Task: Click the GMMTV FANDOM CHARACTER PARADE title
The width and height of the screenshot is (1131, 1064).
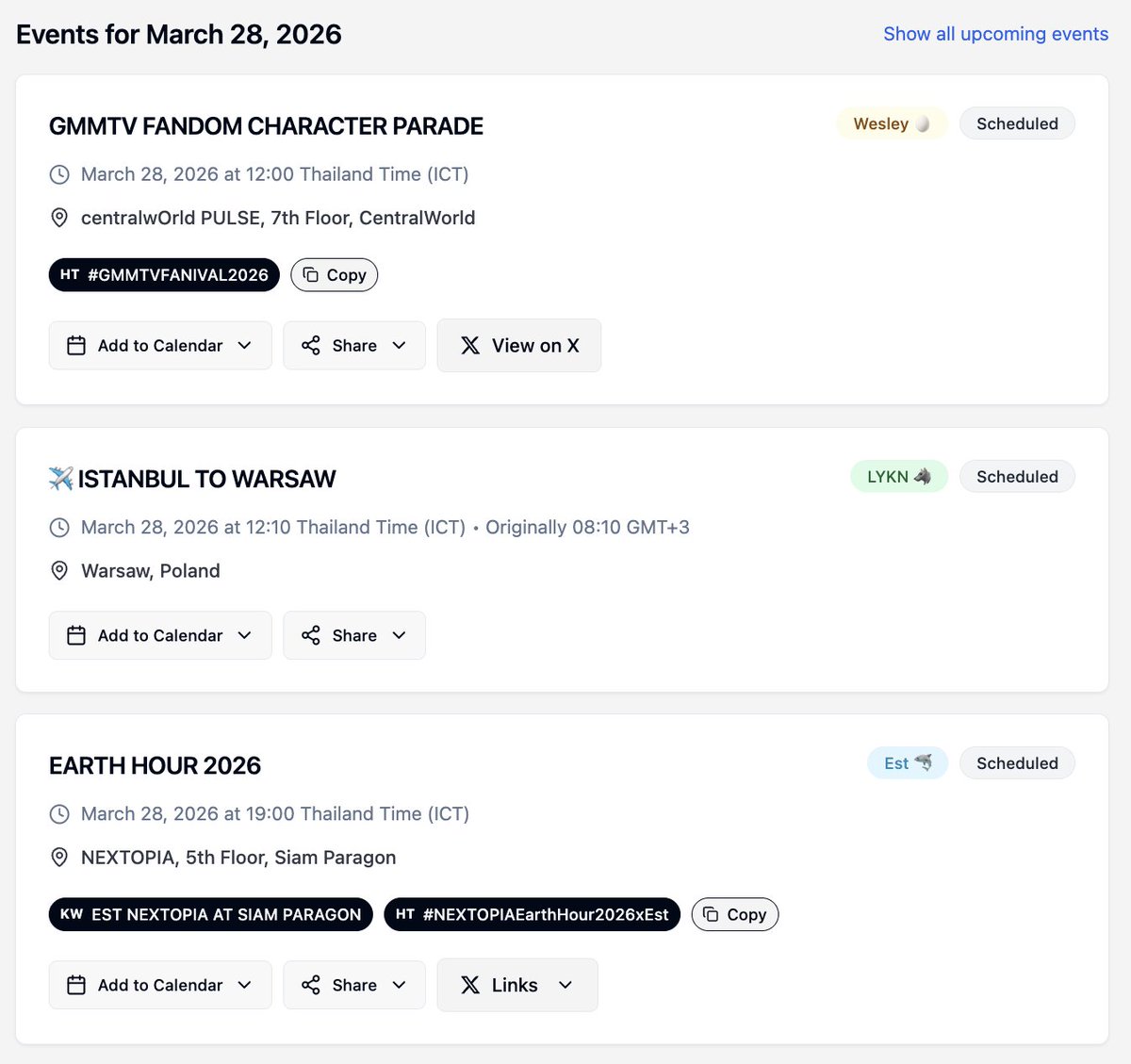Action: (266, 126)
